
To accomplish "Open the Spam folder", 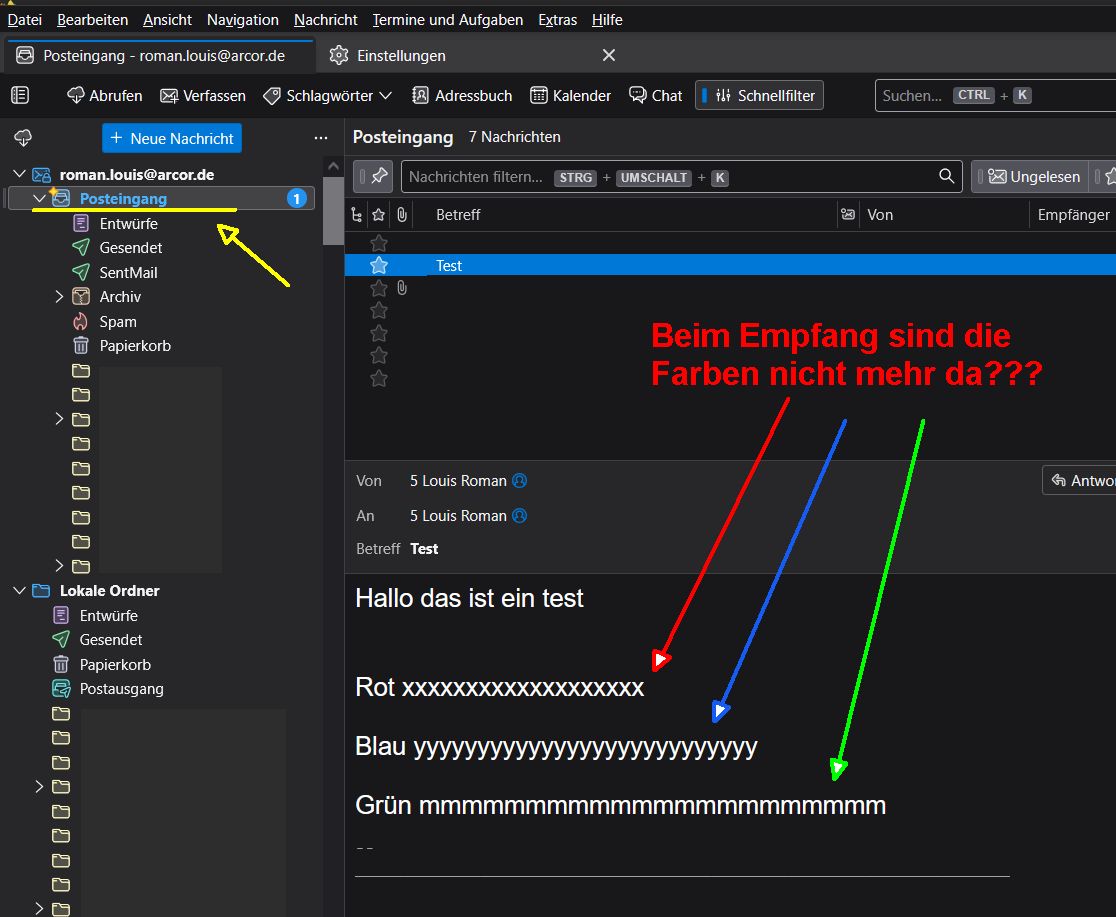I will (117, 322).
